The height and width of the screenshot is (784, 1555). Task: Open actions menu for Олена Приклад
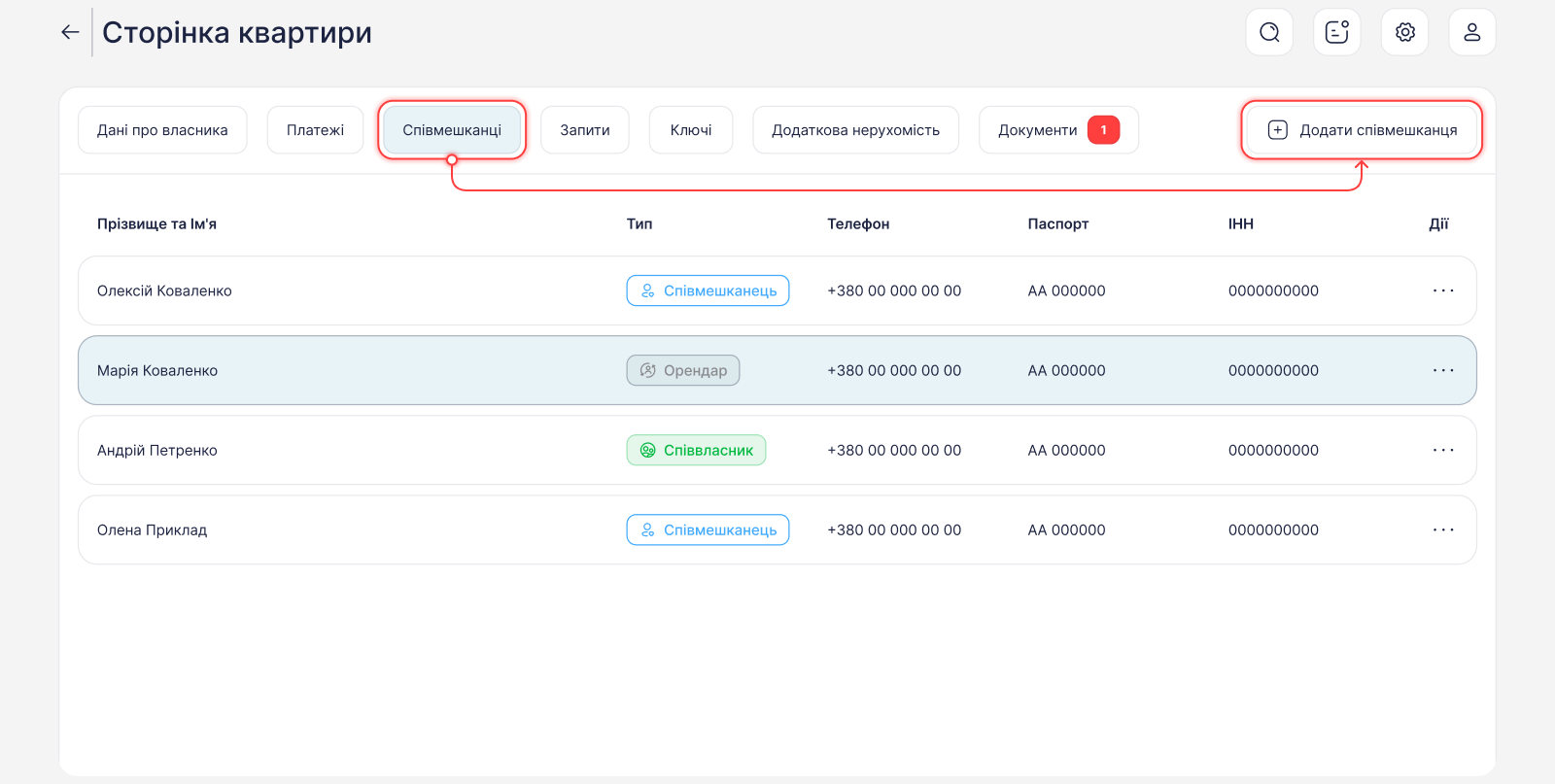[1443, 529]
